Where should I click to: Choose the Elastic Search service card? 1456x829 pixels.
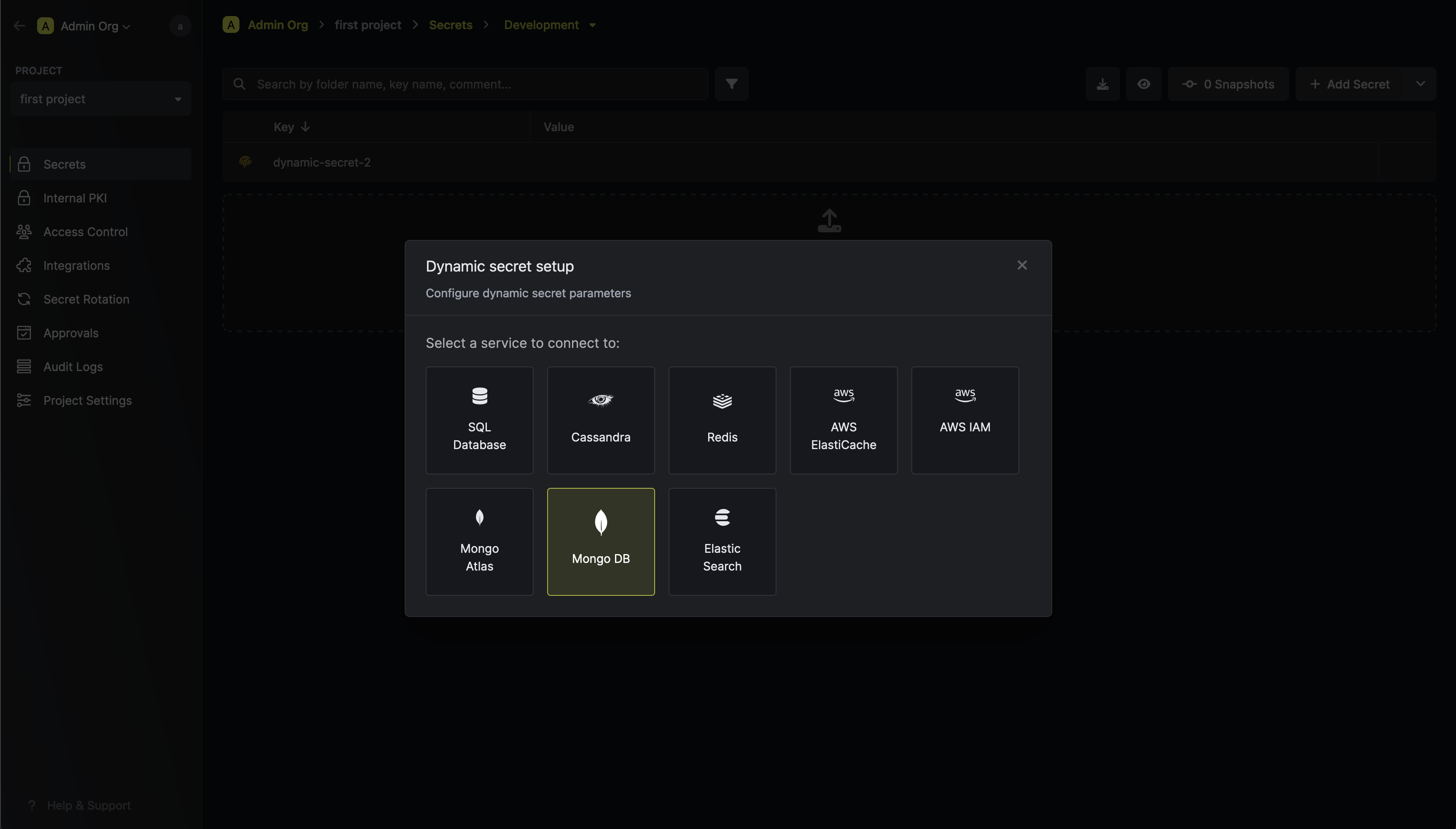pyautogui.click(x=722, y=541)
